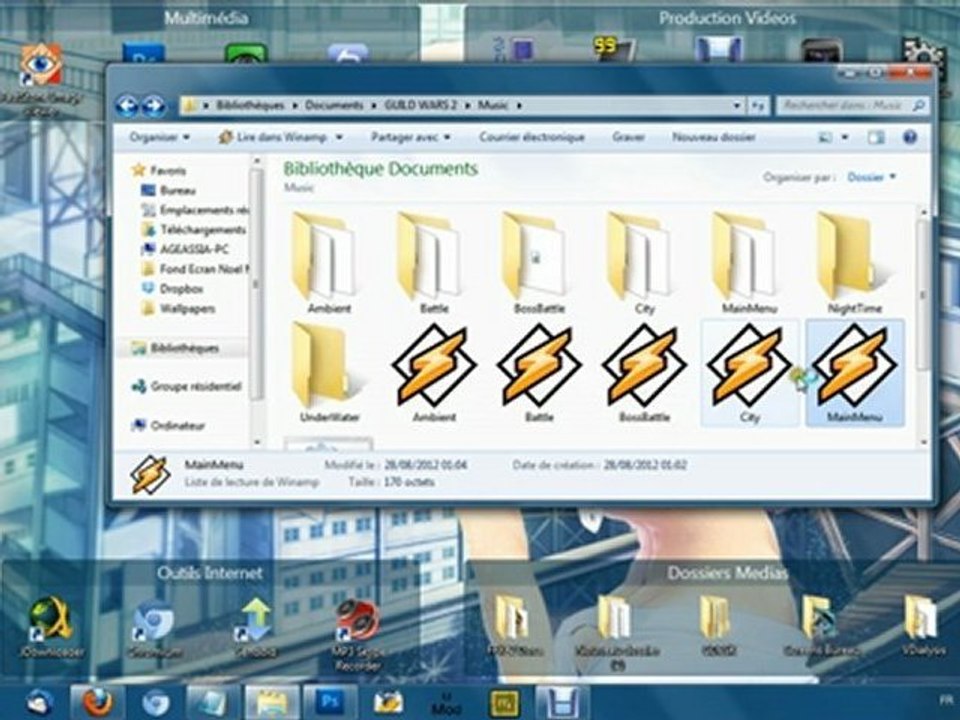
Task: Click the Explorer help question mark icon
Action: click(910, 137)
